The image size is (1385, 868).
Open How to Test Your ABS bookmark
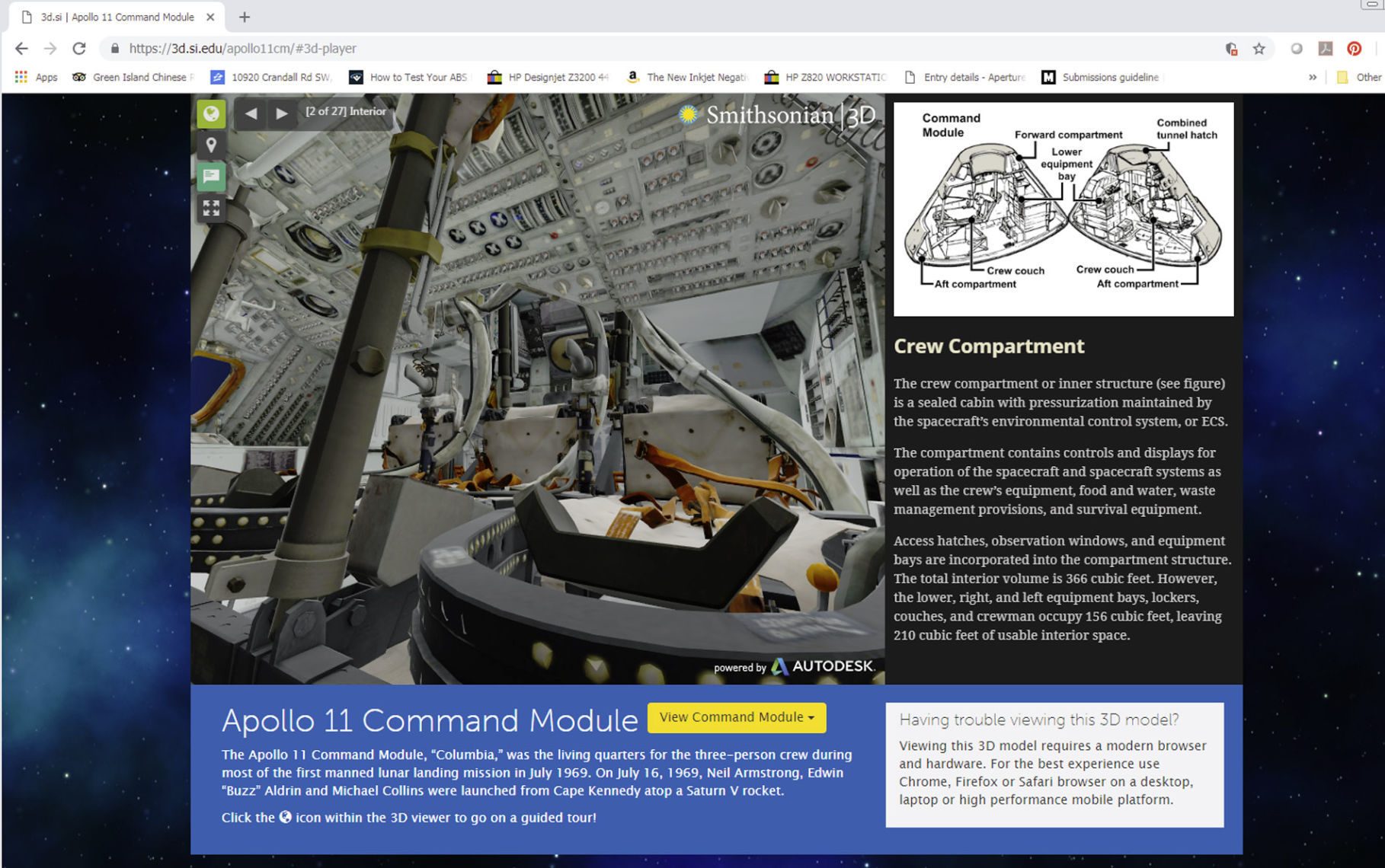(409, 77)
